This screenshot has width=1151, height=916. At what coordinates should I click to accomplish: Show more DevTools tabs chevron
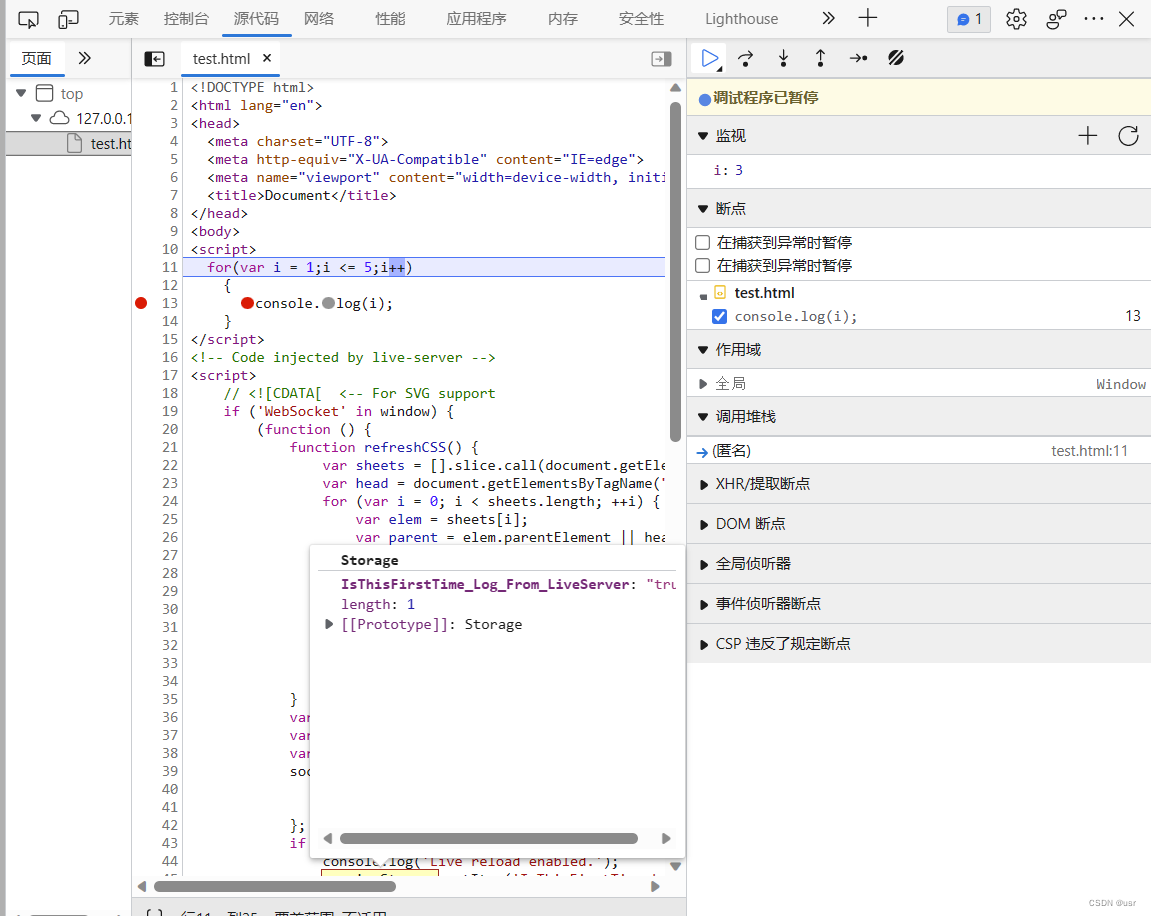[828, 18]
